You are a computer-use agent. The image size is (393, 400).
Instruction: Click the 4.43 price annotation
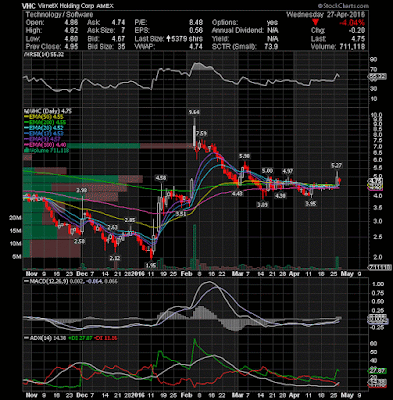coord(237,193)
